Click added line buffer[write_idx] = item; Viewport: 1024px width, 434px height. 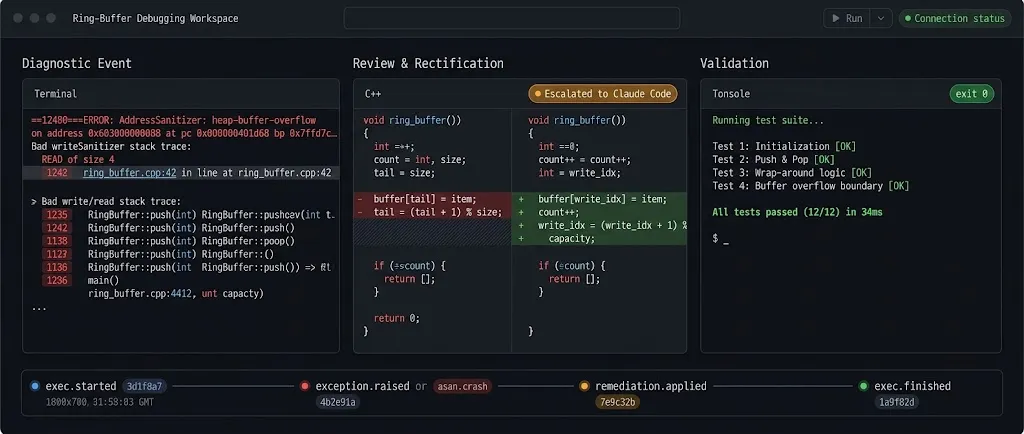(599, 199)
